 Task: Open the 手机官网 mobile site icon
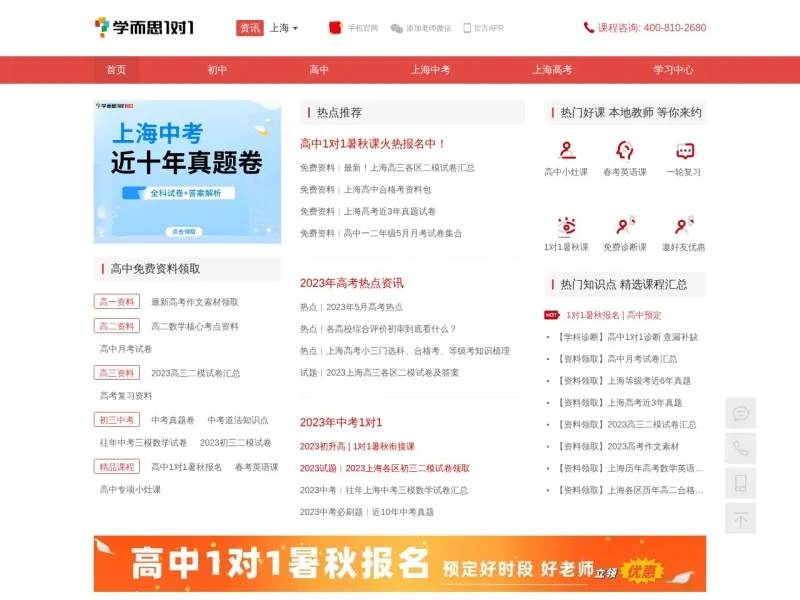pos(335,28)
